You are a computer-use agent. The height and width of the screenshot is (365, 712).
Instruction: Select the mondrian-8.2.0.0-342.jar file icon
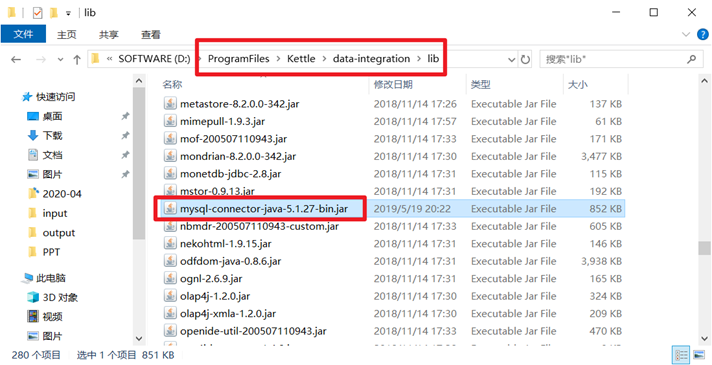pos(170,156)
